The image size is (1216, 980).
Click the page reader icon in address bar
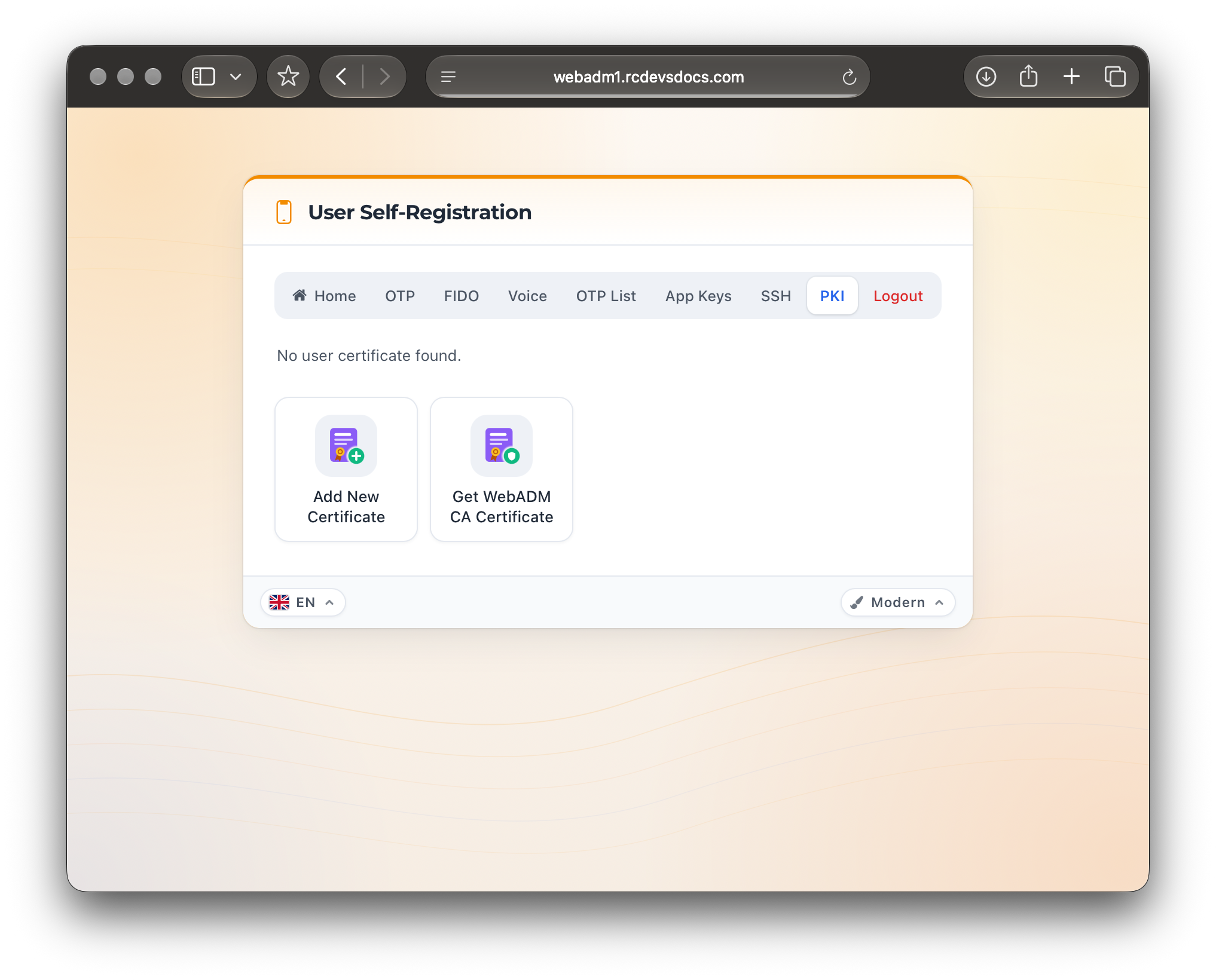[448, 76]
